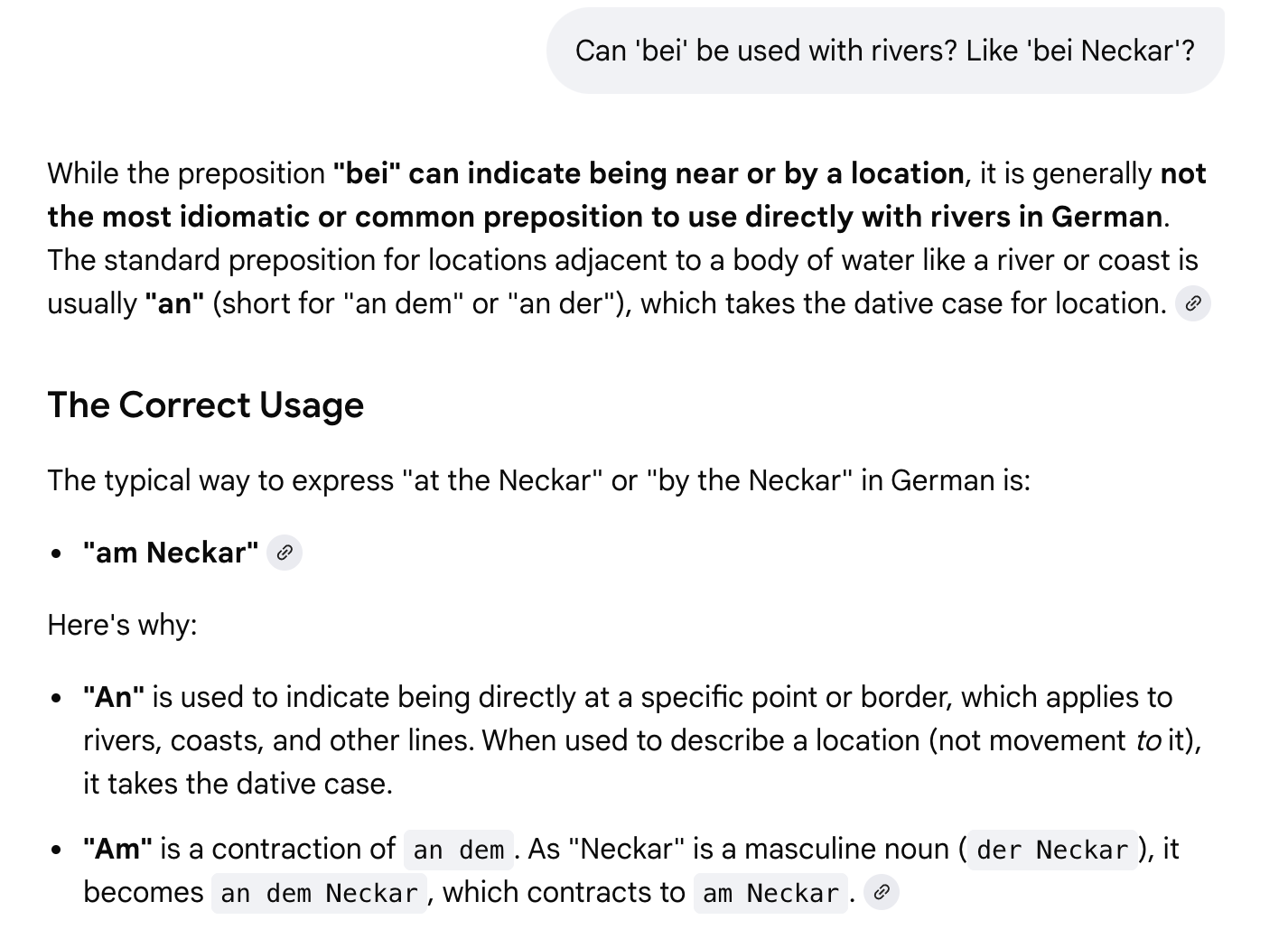Click the 'am Neckar' inline code snippet
Viewport: 1288px width, 948px height.
[x=770, y=893]
